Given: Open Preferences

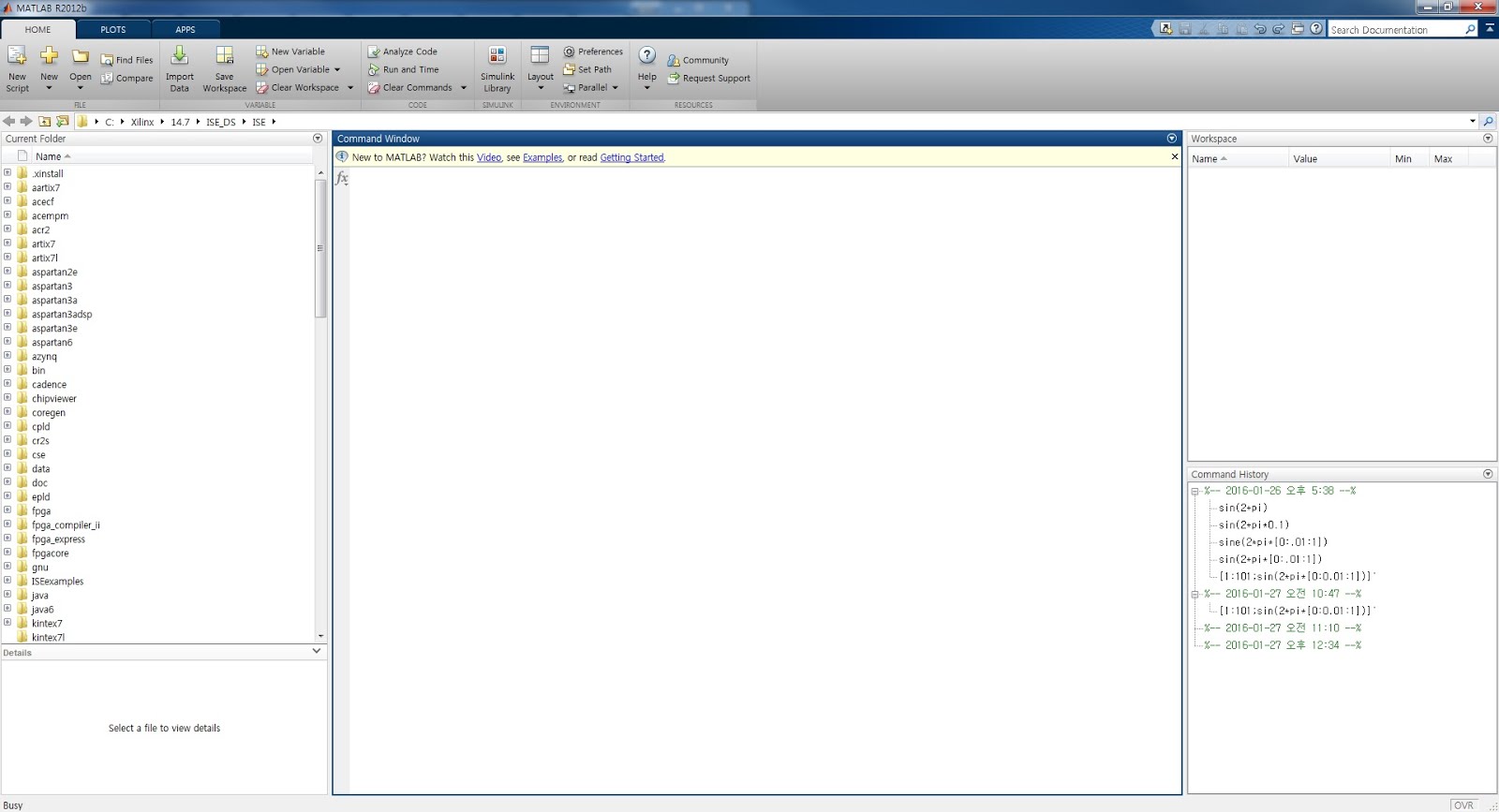Looking at the screenshot, I should [593, 52].
